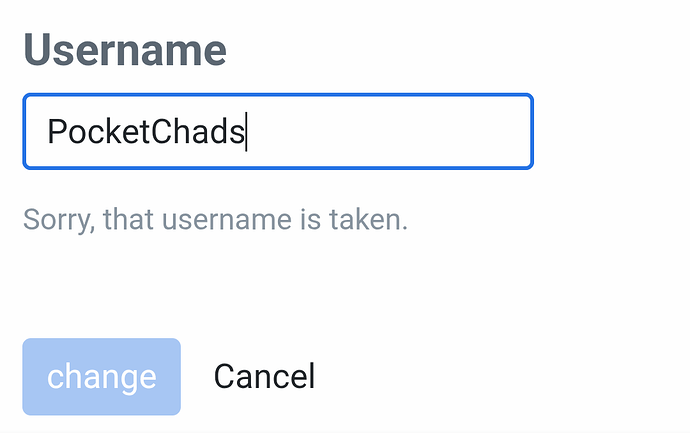Click the word 'Pocket' in the input
Screen dimensions: 690x433
click(x=92, y=132)
